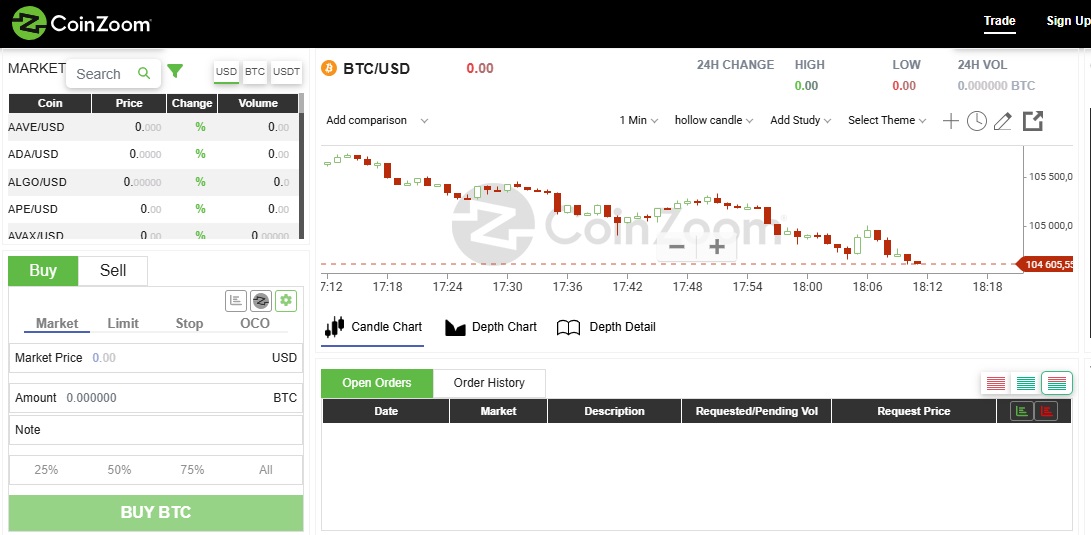
Task: Select BTC market filter
Action: click(x=255, y=72)
